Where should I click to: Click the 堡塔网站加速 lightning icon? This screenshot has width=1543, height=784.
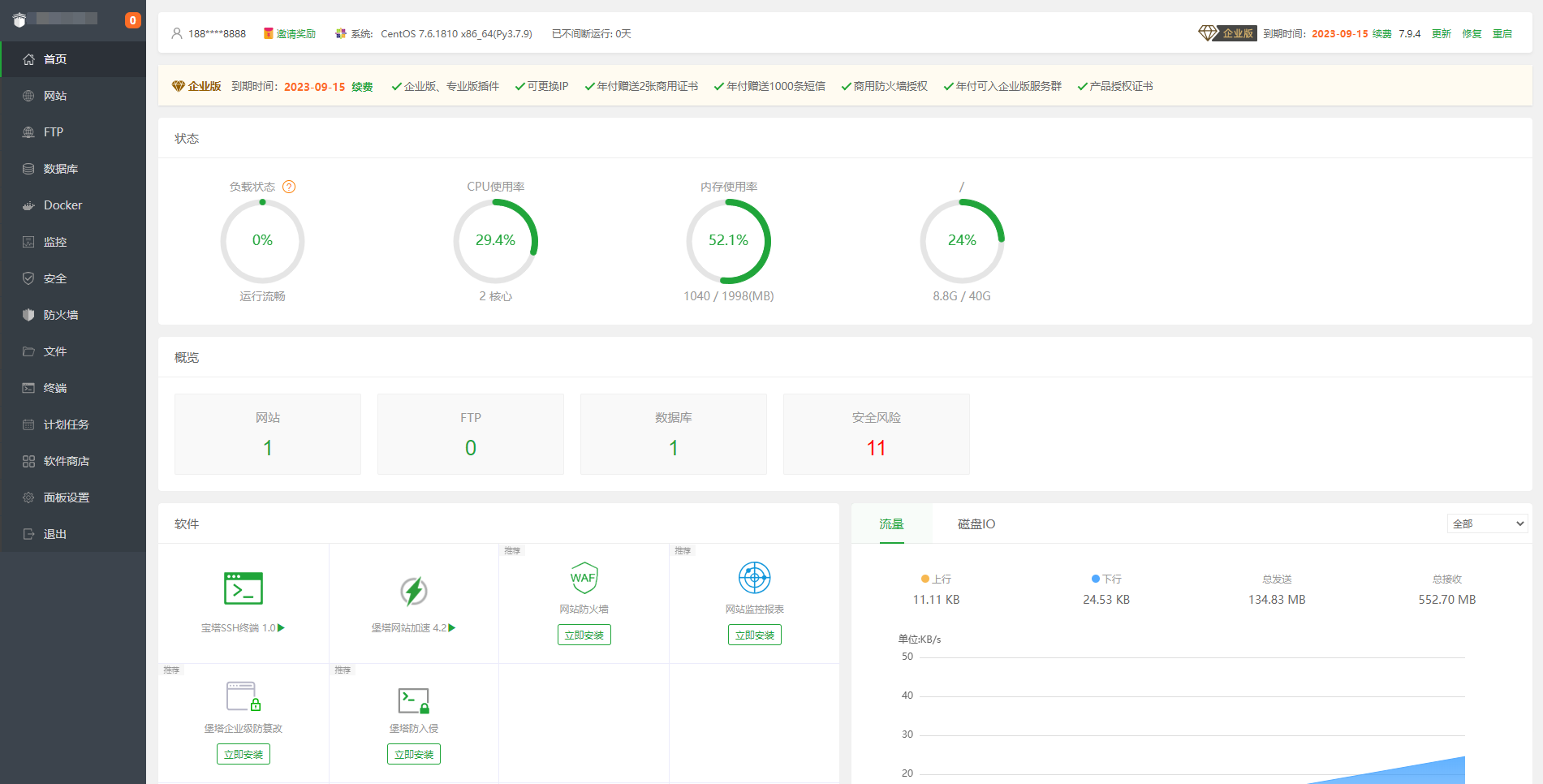414,591
